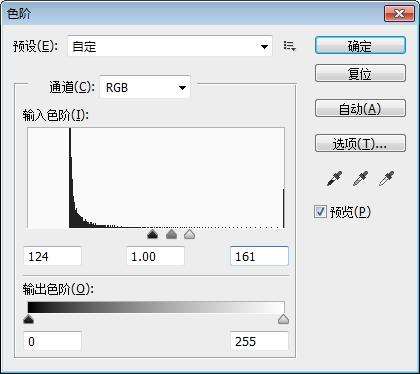Focus the output level field showing 255

259,341
